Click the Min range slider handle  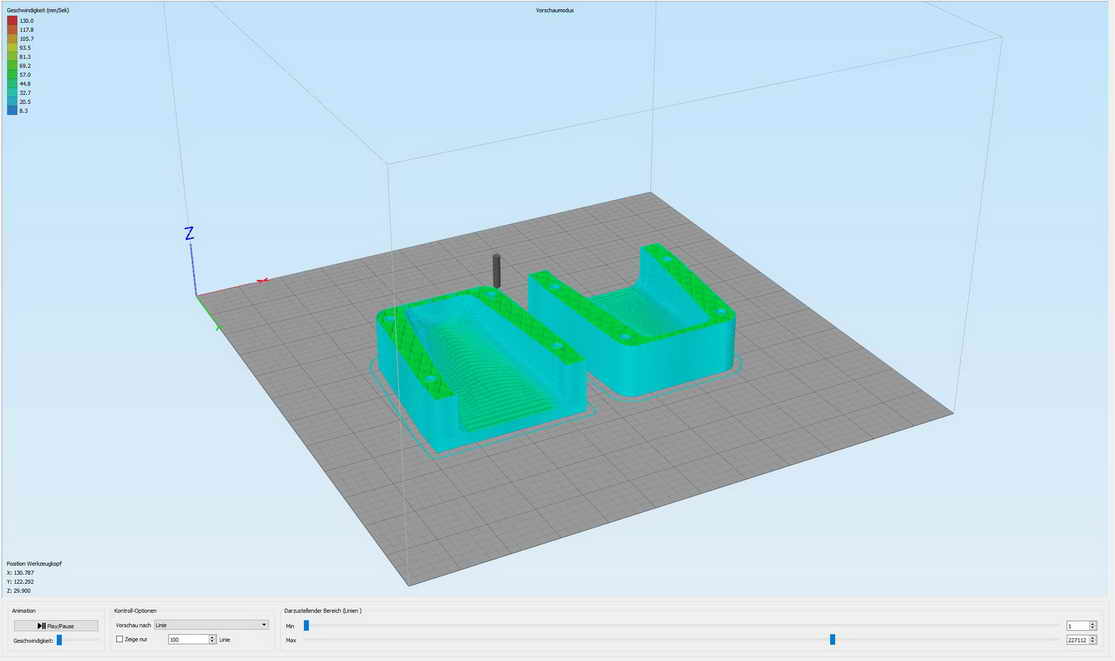tap(306, 626)
